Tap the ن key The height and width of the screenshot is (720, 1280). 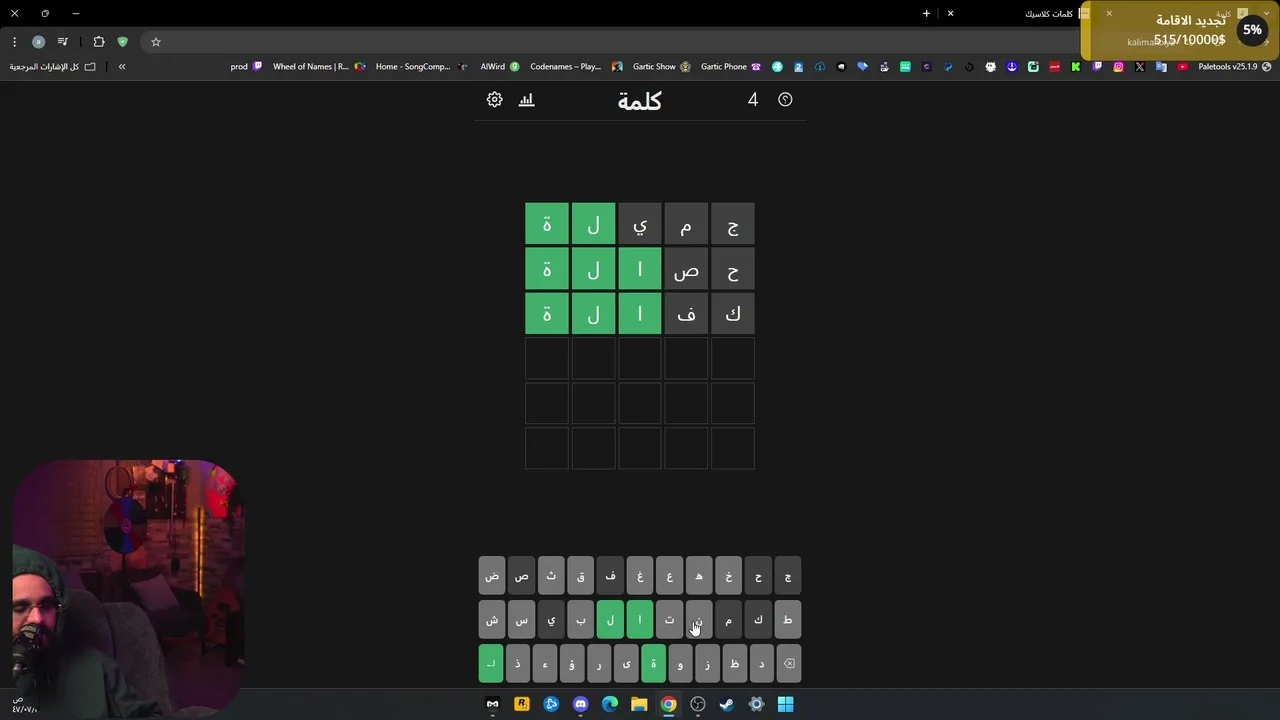click(699, 620)
